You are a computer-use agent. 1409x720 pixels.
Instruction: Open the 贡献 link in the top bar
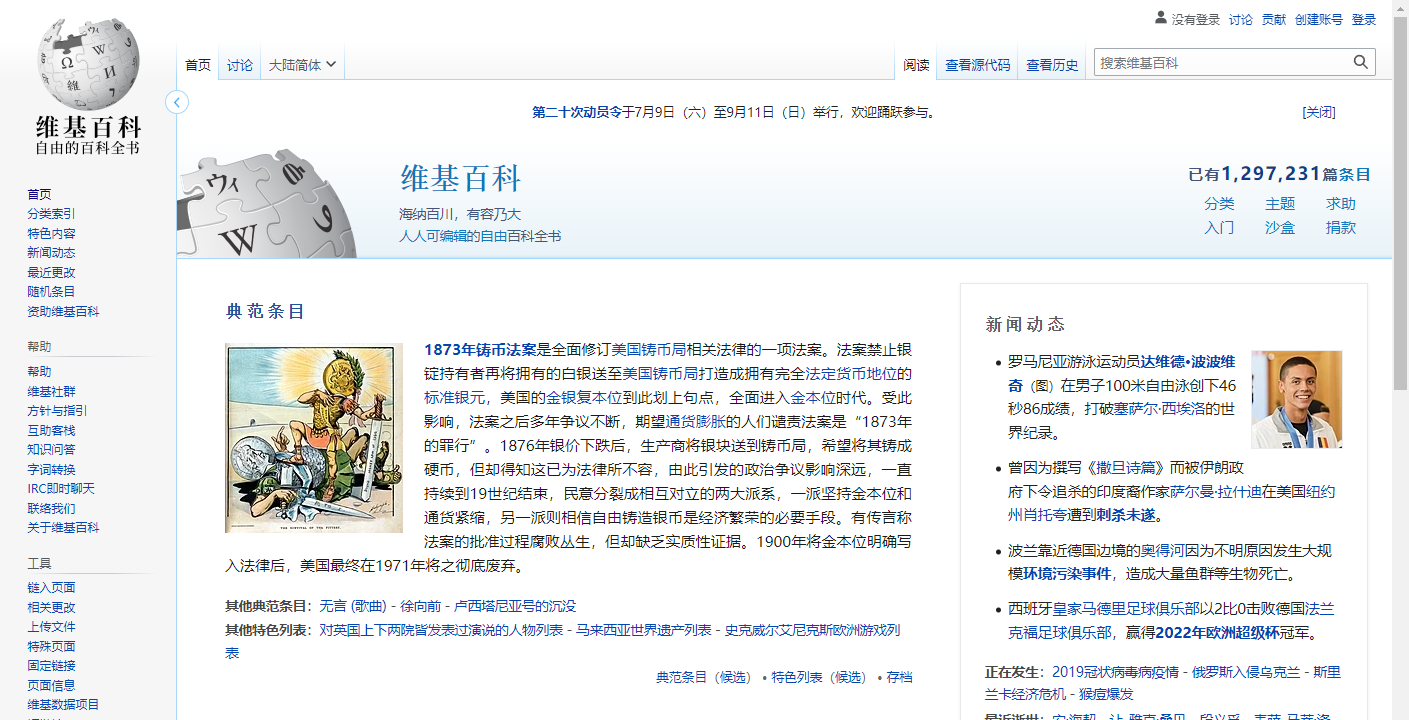click(1274, 19)
